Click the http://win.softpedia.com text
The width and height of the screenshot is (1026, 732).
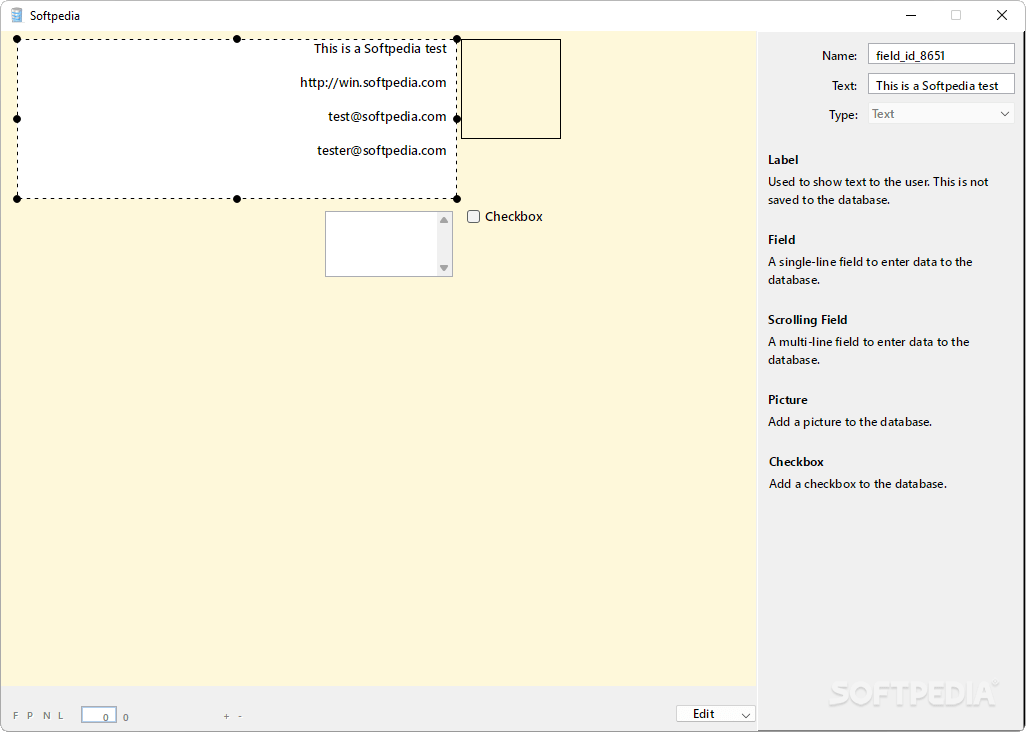pos(373,82)
